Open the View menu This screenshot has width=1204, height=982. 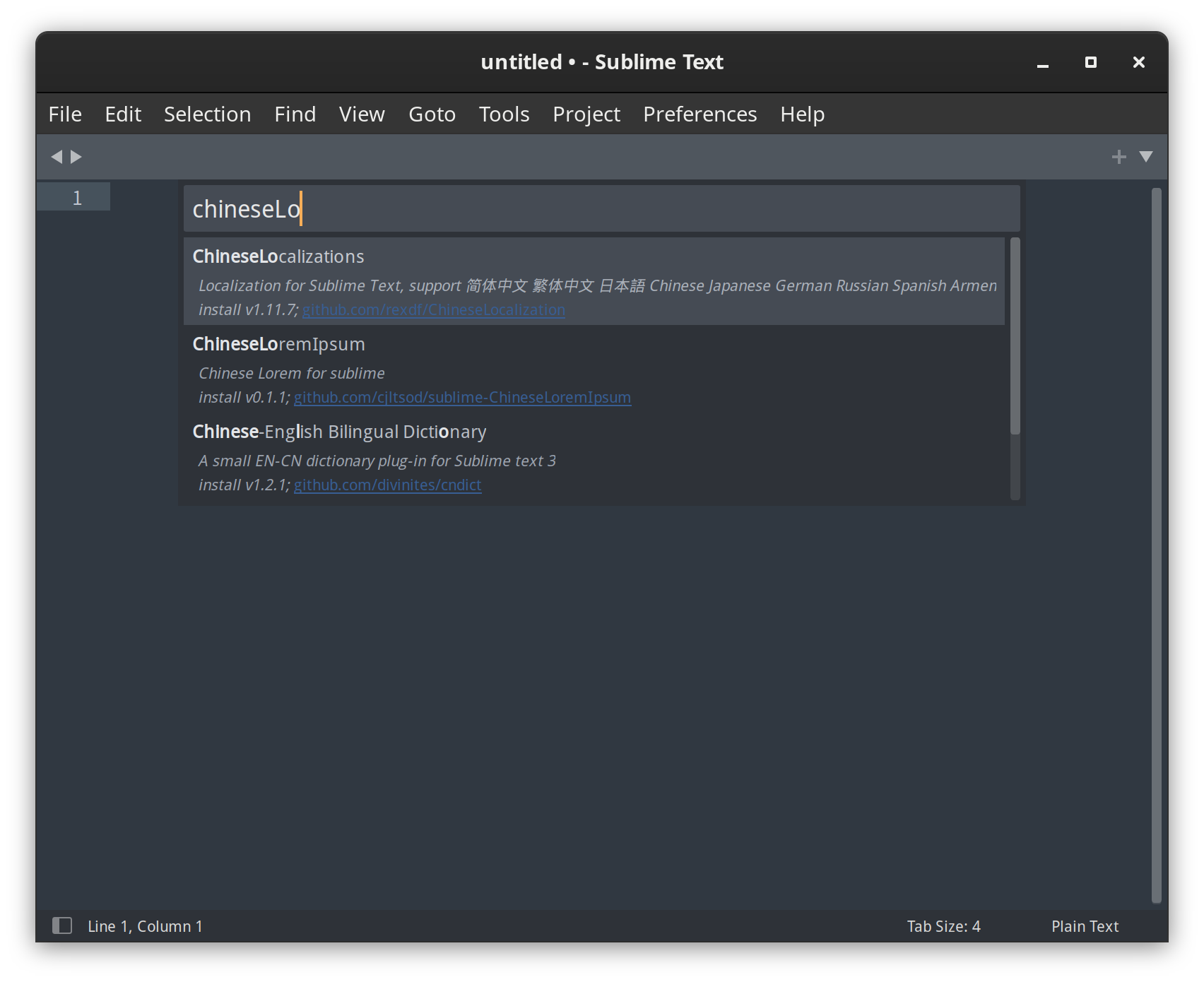pos(362,114)
